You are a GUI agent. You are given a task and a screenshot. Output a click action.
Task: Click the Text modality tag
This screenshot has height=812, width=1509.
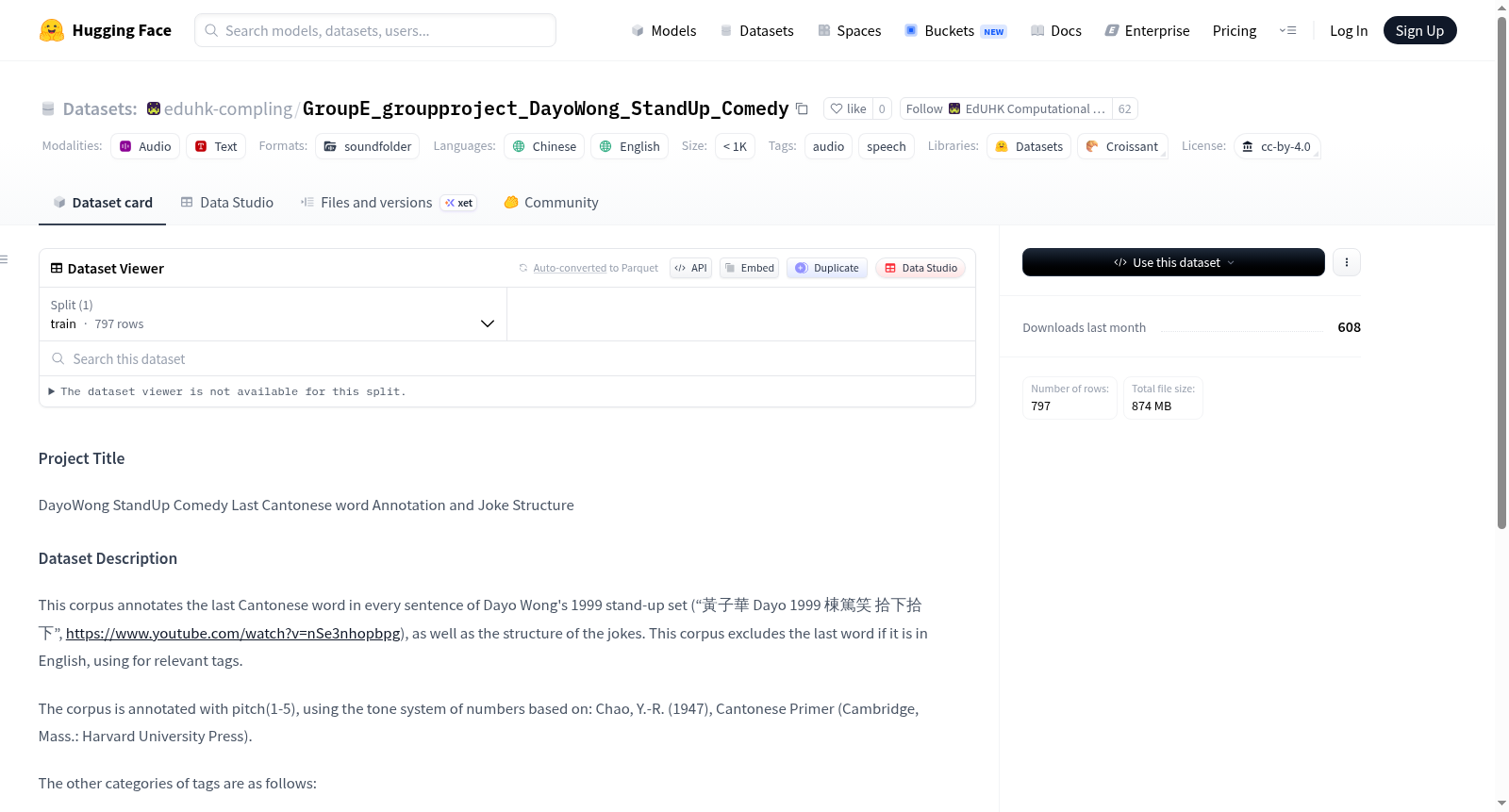click(x=216, y=146)
